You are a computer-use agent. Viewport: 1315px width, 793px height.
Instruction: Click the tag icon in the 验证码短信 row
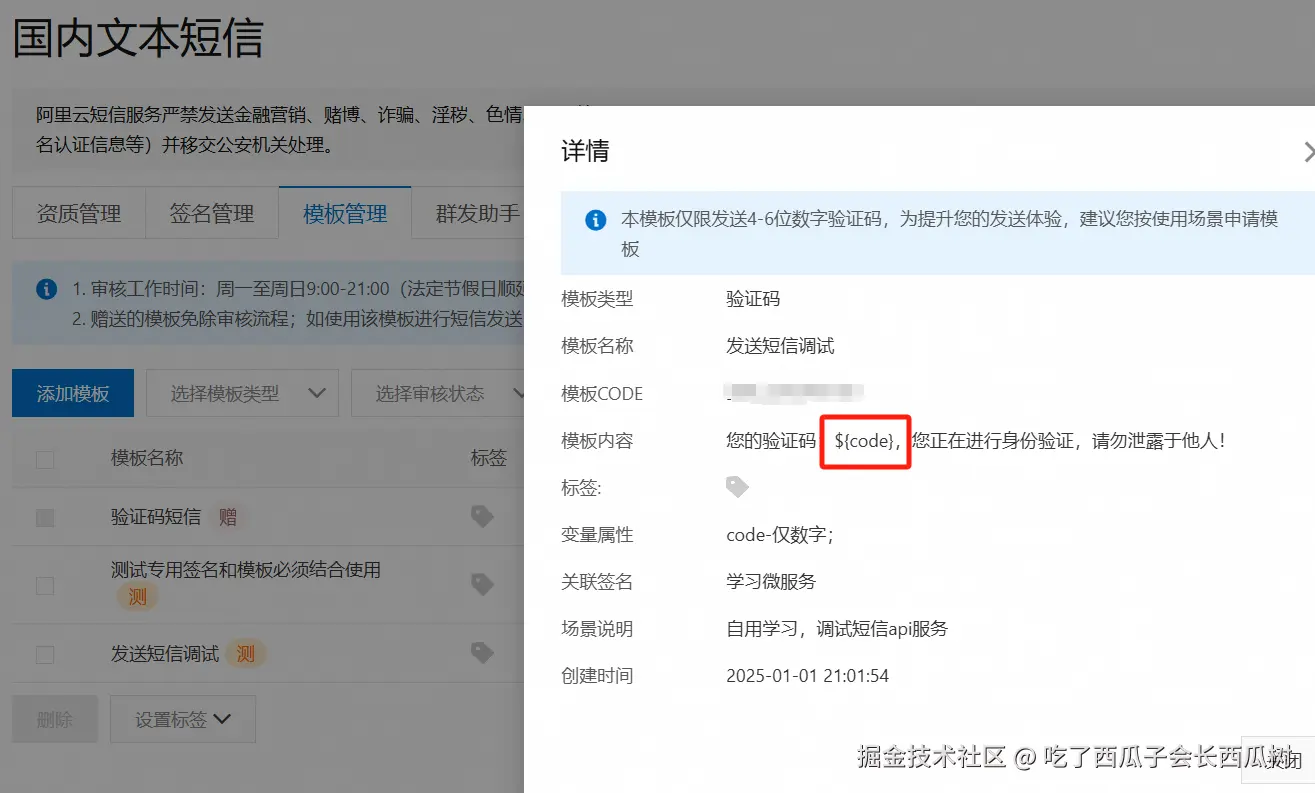click(482, 516)
